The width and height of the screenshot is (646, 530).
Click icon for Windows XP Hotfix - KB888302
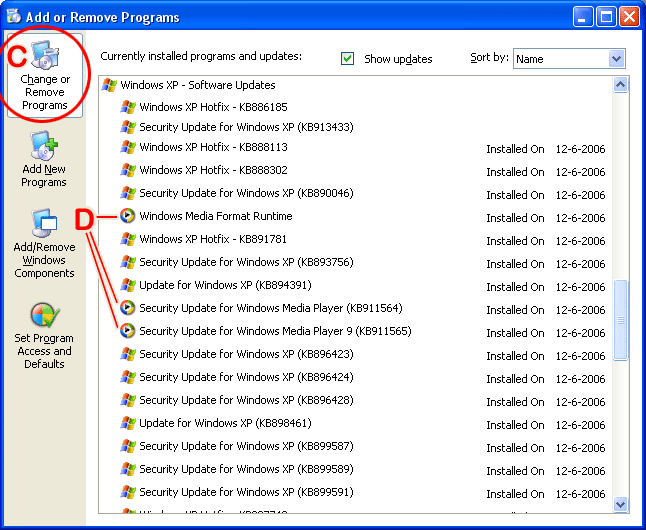(x=128, y=170)
